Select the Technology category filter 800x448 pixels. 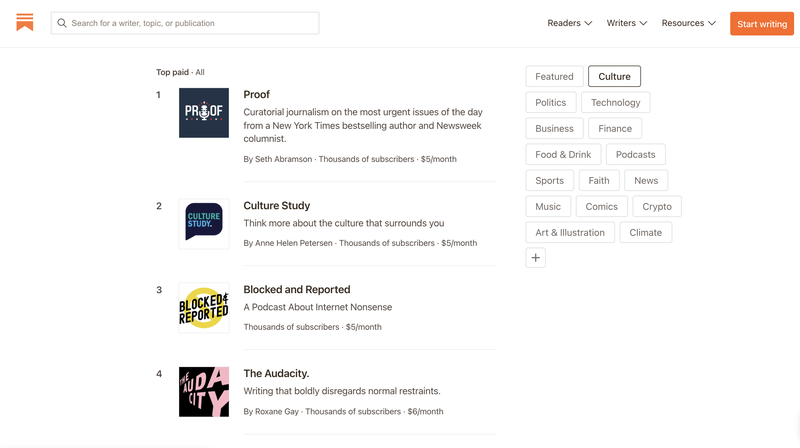(615, 103)
